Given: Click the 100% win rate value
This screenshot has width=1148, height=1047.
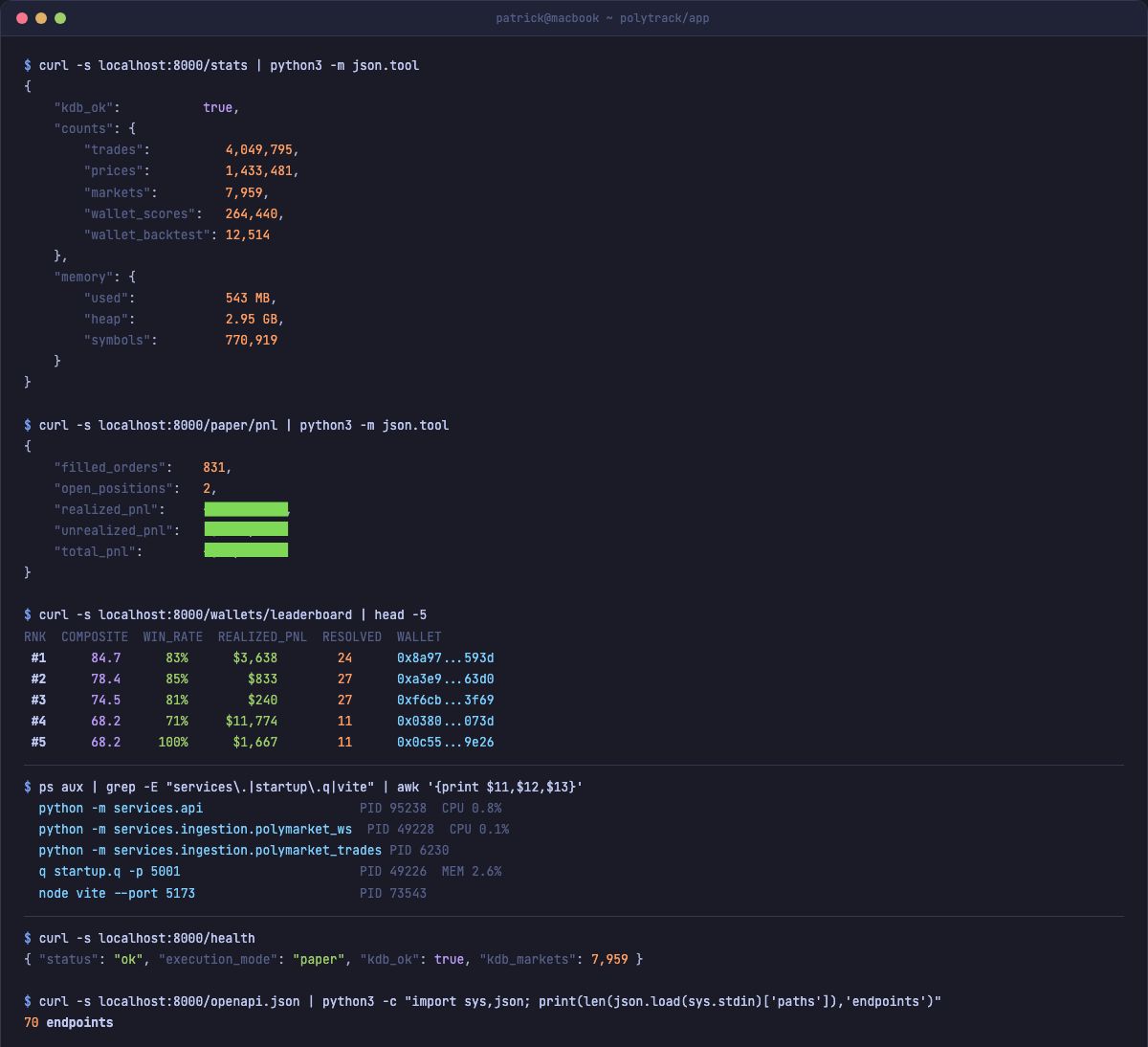Looking at the screenshot, I should (173, 742).
